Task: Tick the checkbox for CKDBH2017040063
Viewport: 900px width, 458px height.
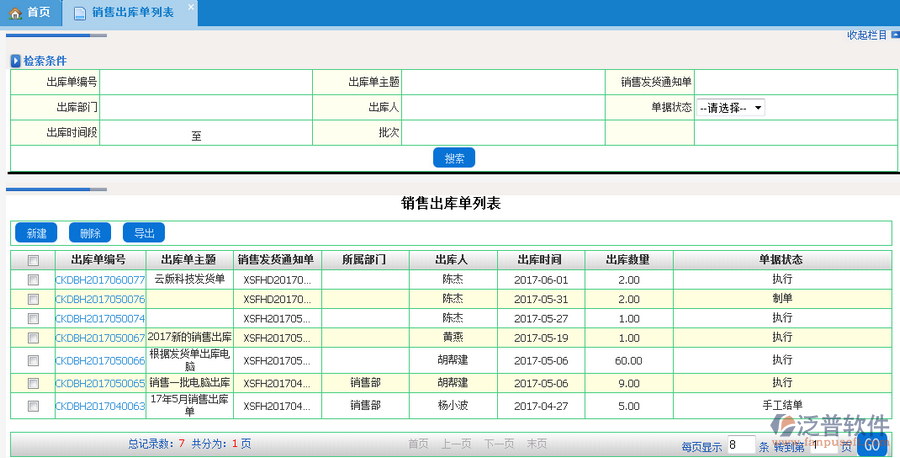Action: (x=33, y=406)
